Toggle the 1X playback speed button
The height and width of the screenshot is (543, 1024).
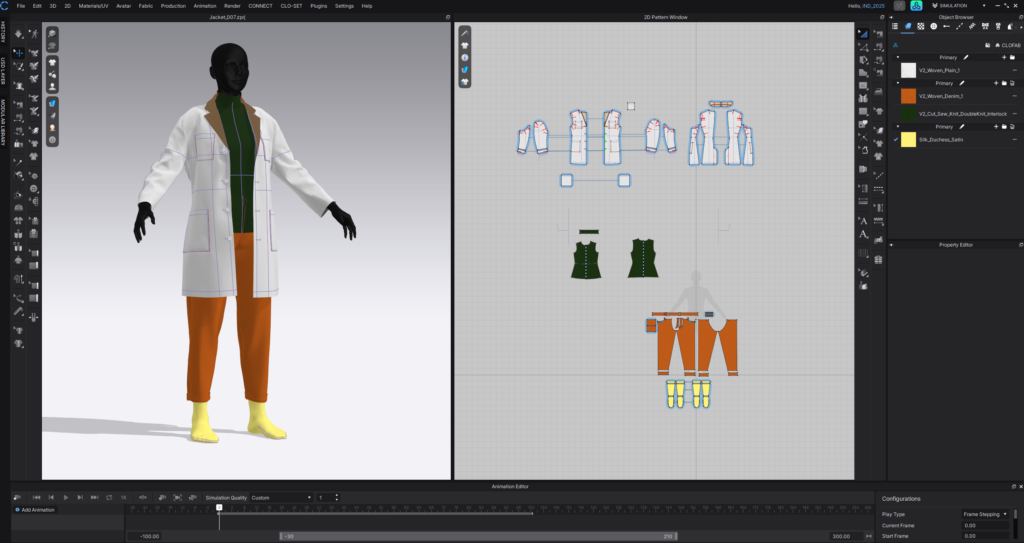coord(123,498)
